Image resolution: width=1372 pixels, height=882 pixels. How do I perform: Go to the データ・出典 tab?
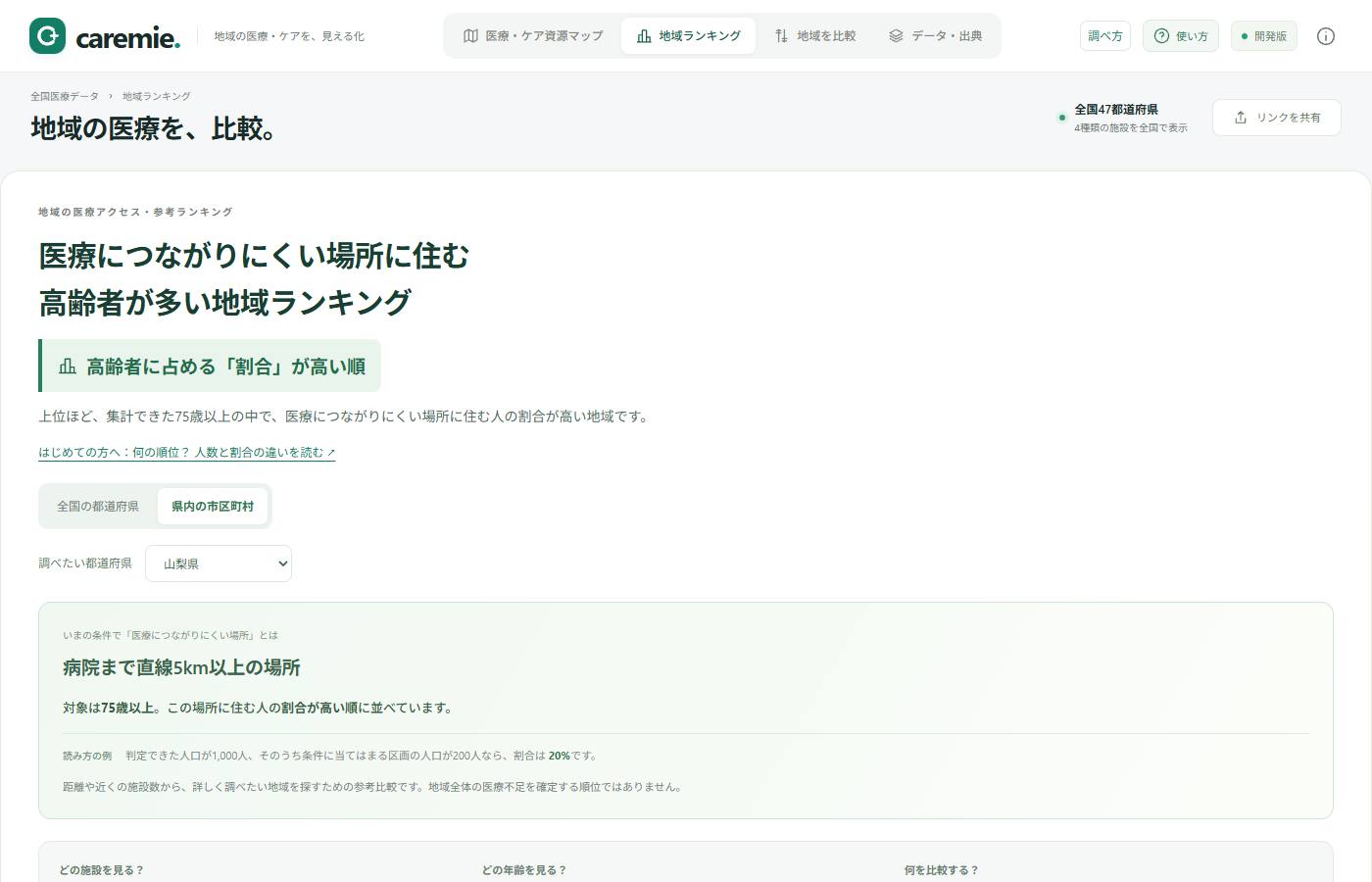pyautogui.click(x=935, y=36)
